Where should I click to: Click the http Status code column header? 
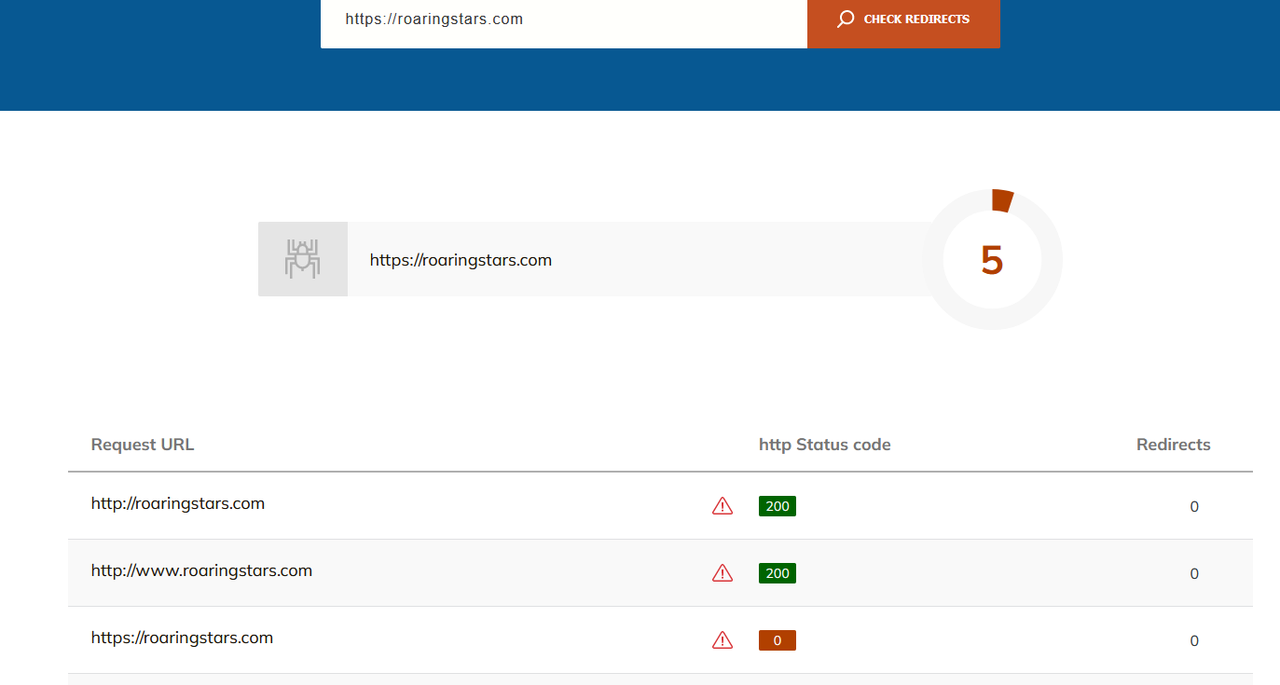coord(825,445)
